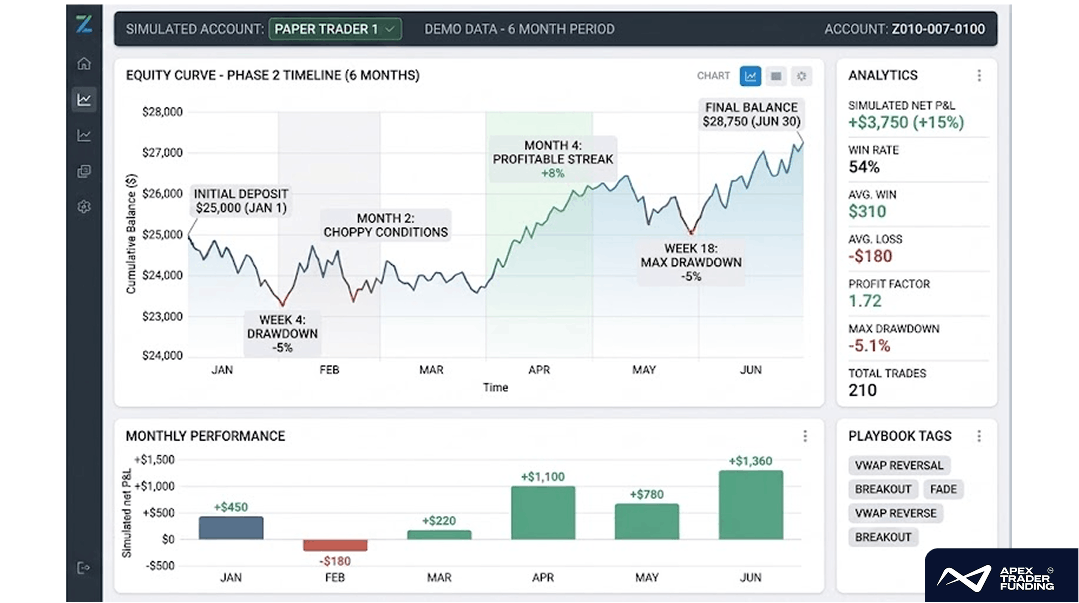Click the Simulated Net P&L value +$3,750 (+15%)

point(906,123)
